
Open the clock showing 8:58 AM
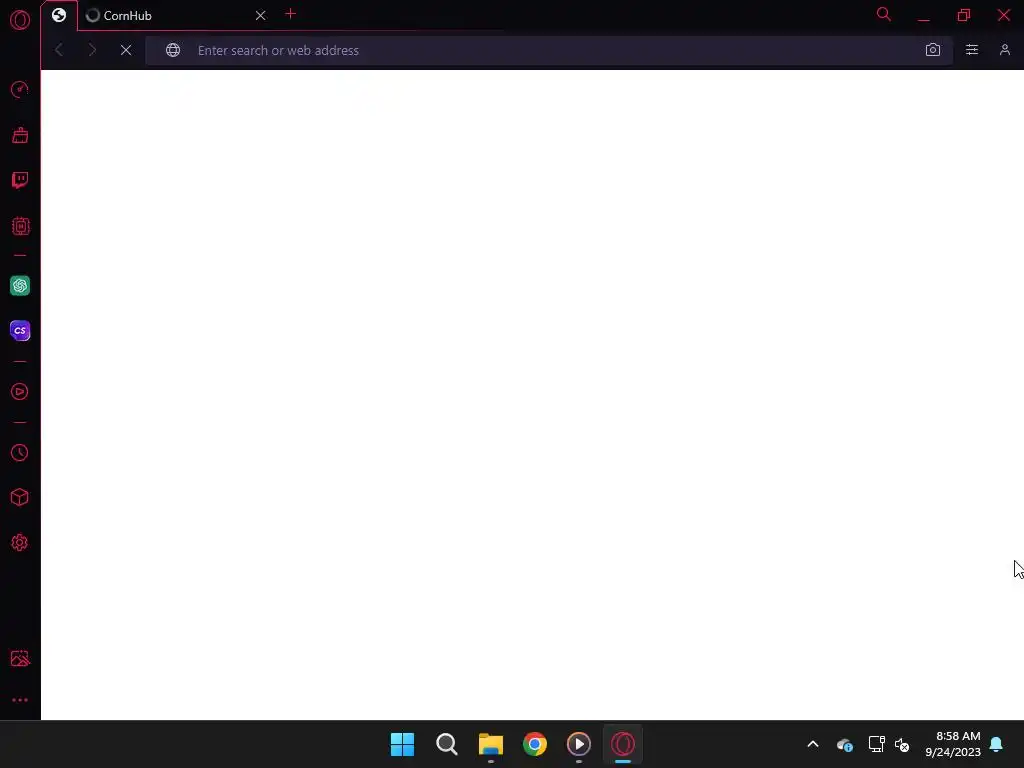tap(953, 744)
